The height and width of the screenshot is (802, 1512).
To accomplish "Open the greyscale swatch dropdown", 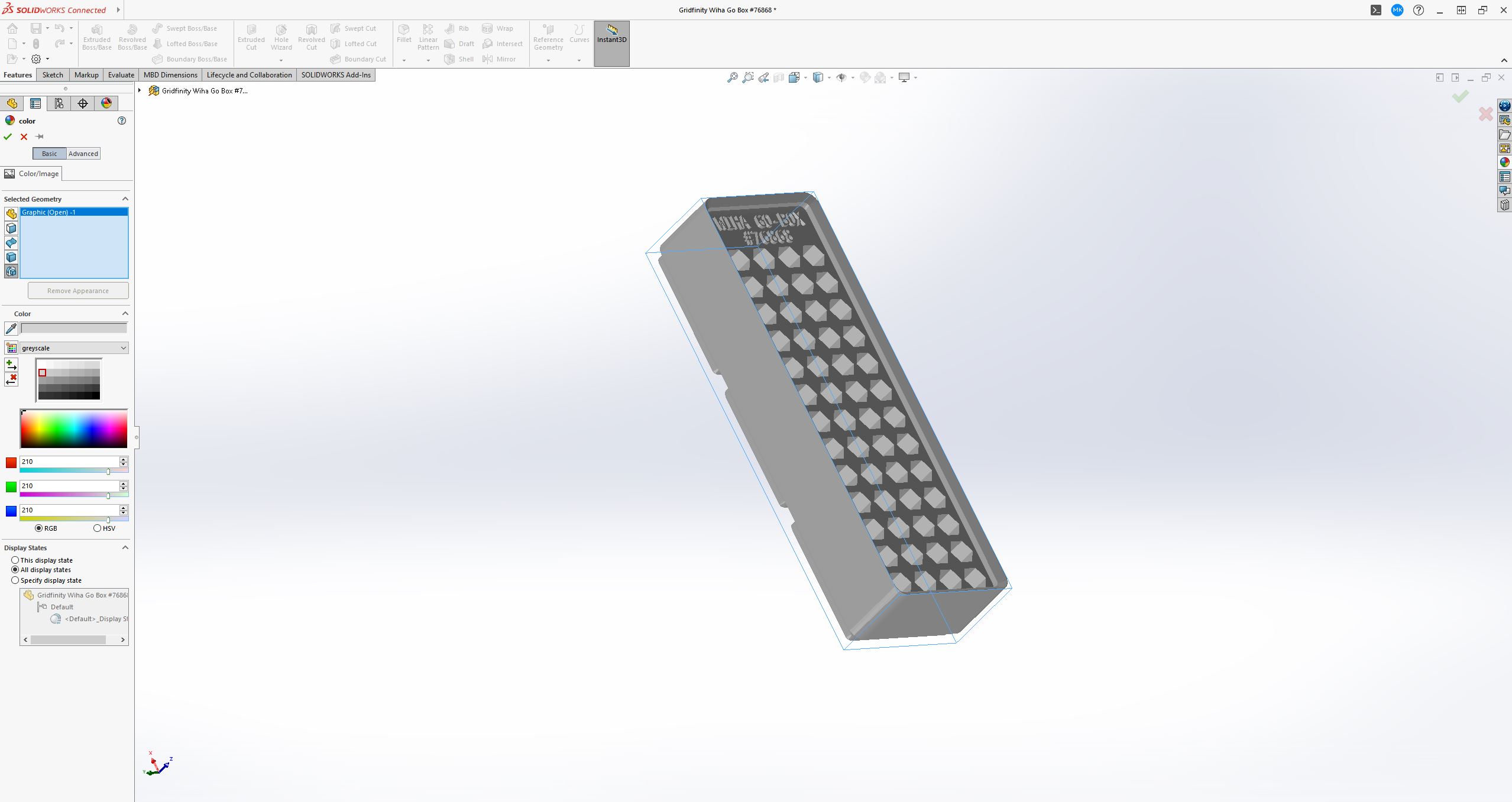I will pos(74,348).
